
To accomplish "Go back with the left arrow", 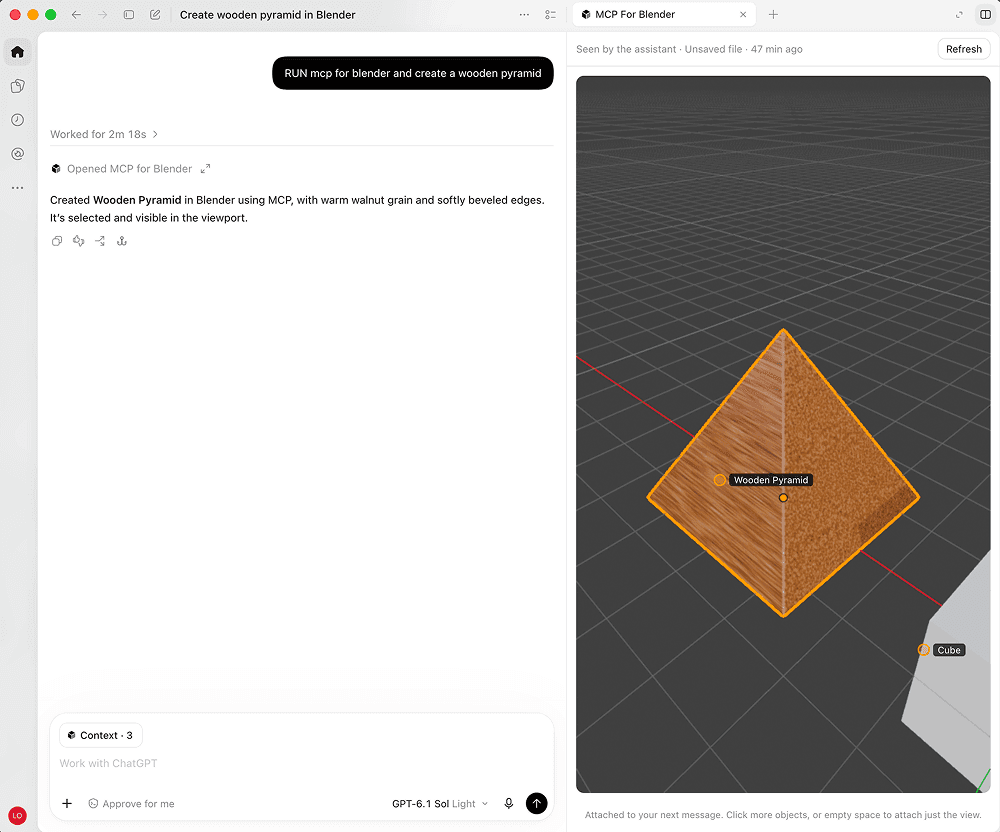I will click(76, 15).
